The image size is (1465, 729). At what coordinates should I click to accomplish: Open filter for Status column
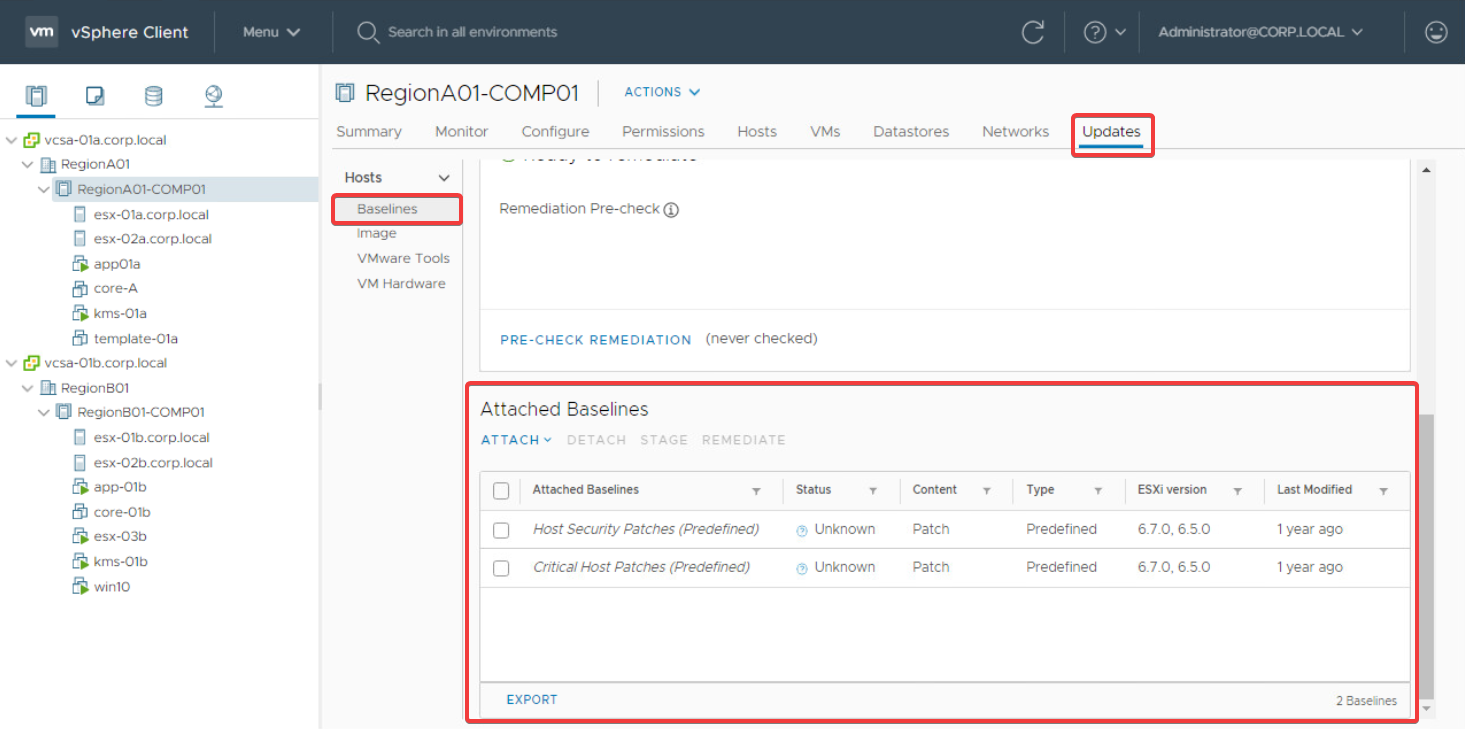pyautogui.click(x=873, y=491)
